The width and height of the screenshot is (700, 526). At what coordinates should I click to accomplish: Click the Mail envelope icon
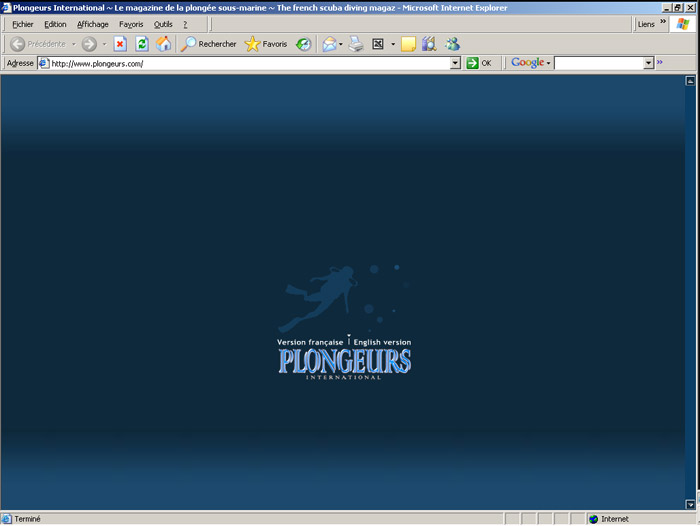click(329, 44)
